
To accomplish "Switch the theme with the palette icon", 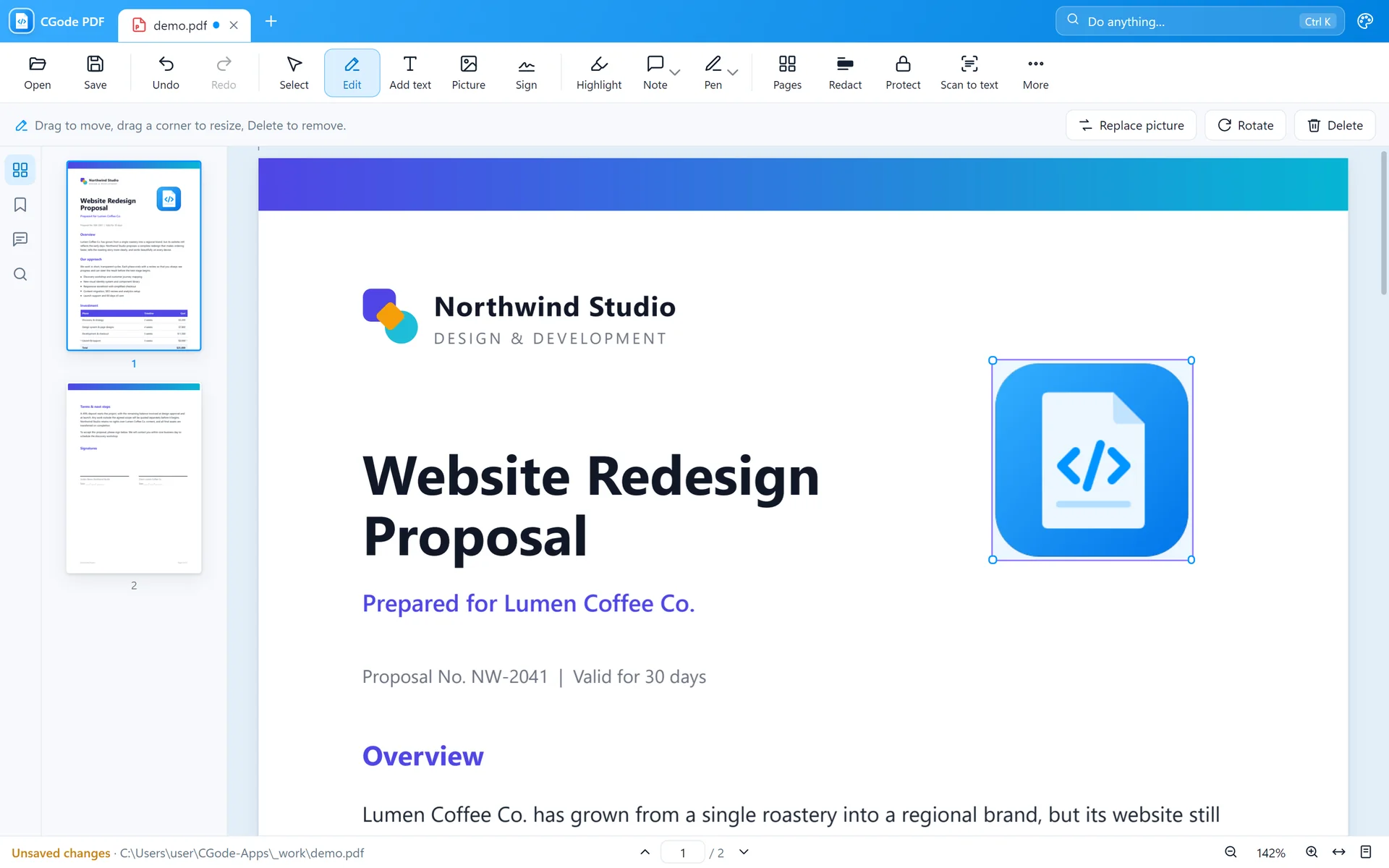I will 1365,21.
